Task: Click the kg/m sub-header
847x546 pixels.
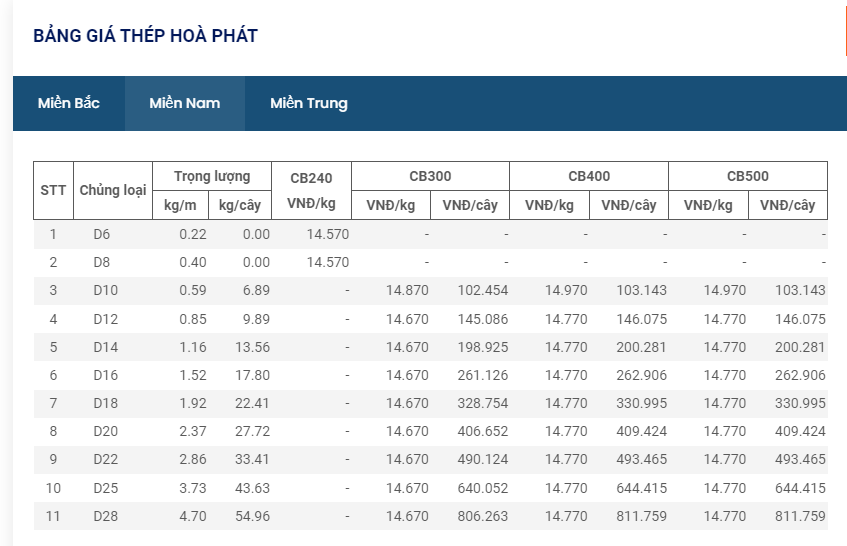Action: [180, 205]
